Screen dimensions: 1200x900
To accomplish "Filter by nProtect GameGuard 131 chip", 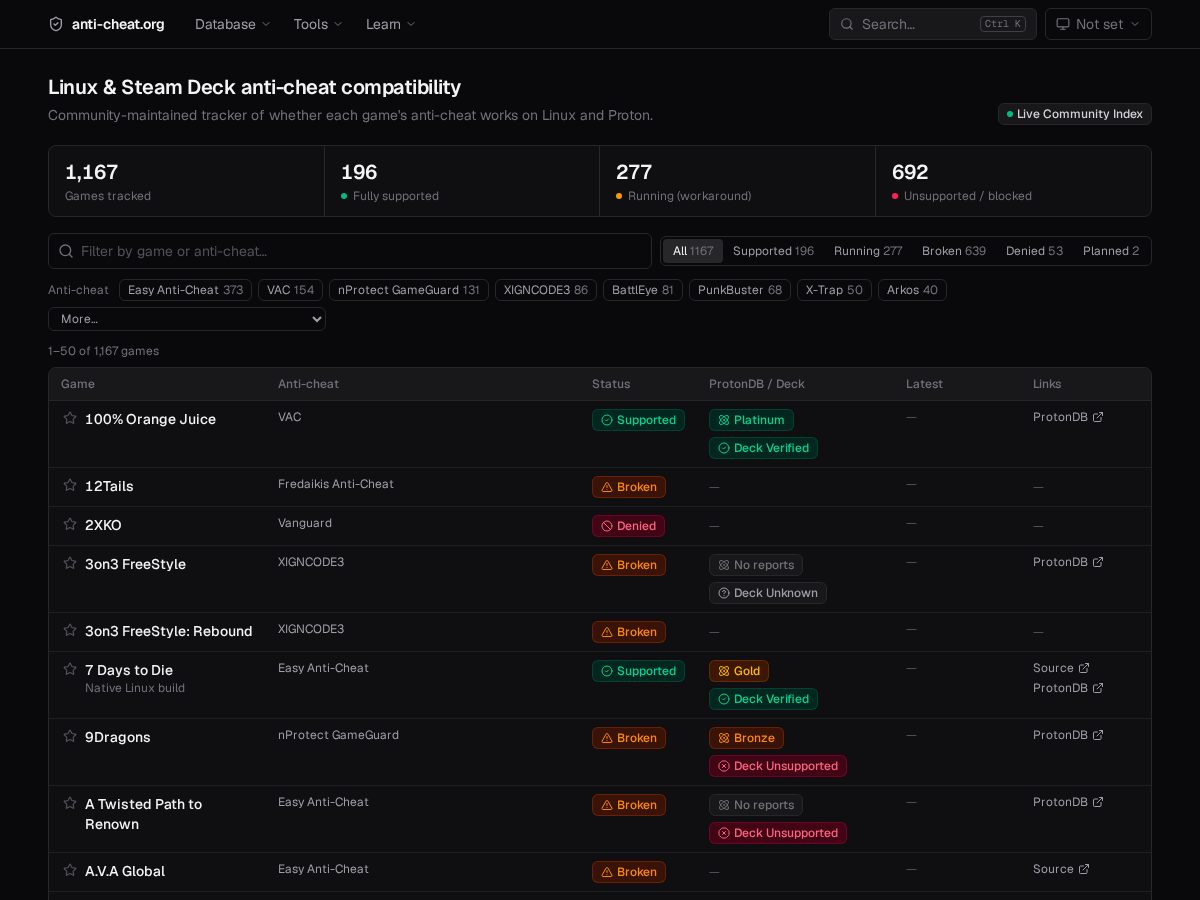I will (409, 290).
